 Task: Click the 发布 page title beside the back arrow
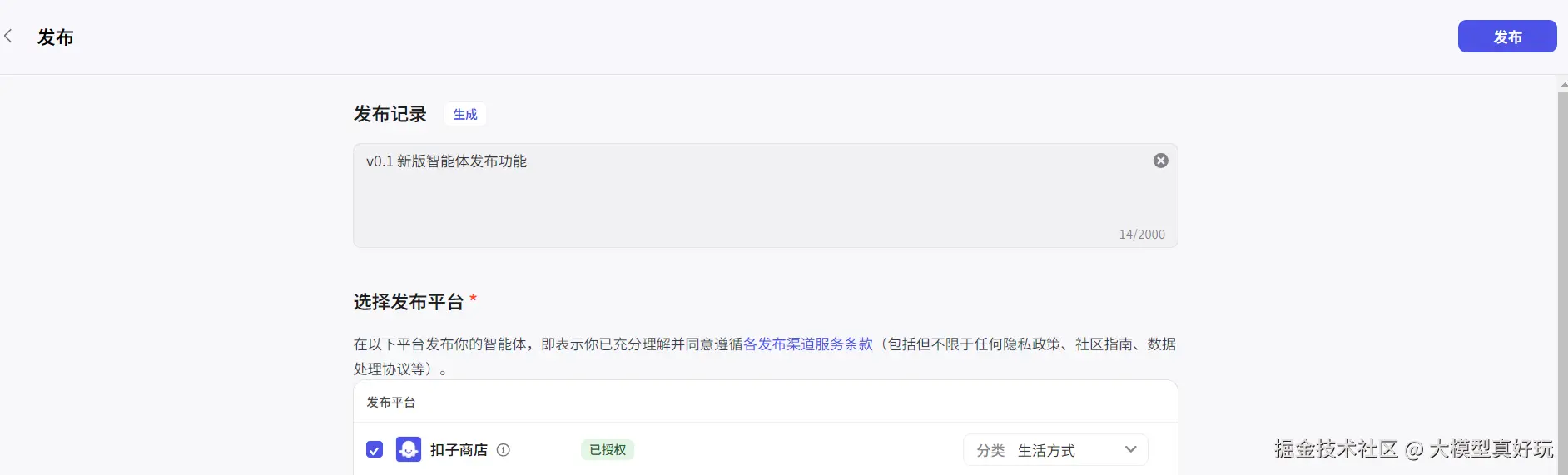[x=56, y=37]
